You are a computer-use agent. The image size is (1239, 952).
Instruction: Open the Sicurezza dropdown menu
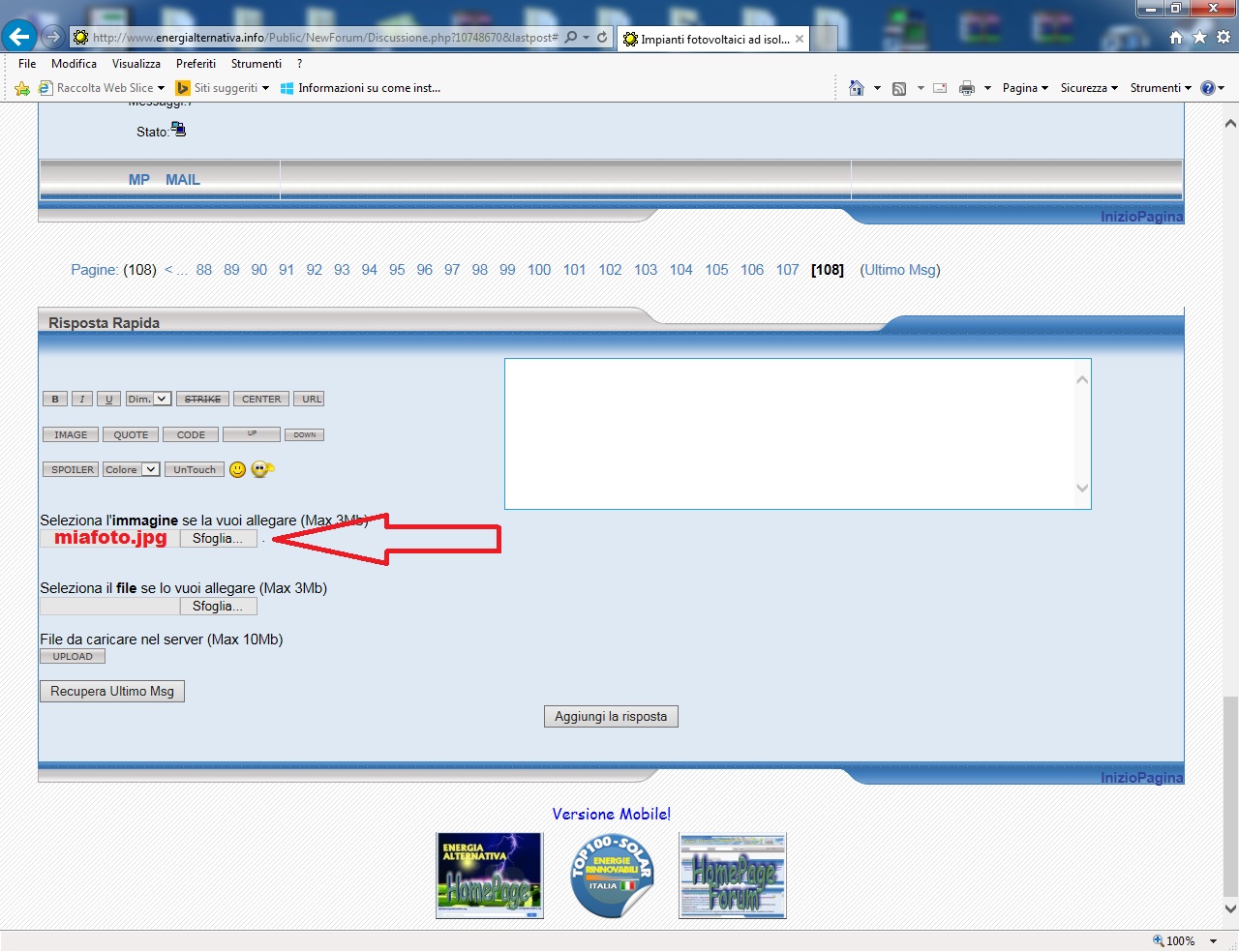1089,88
